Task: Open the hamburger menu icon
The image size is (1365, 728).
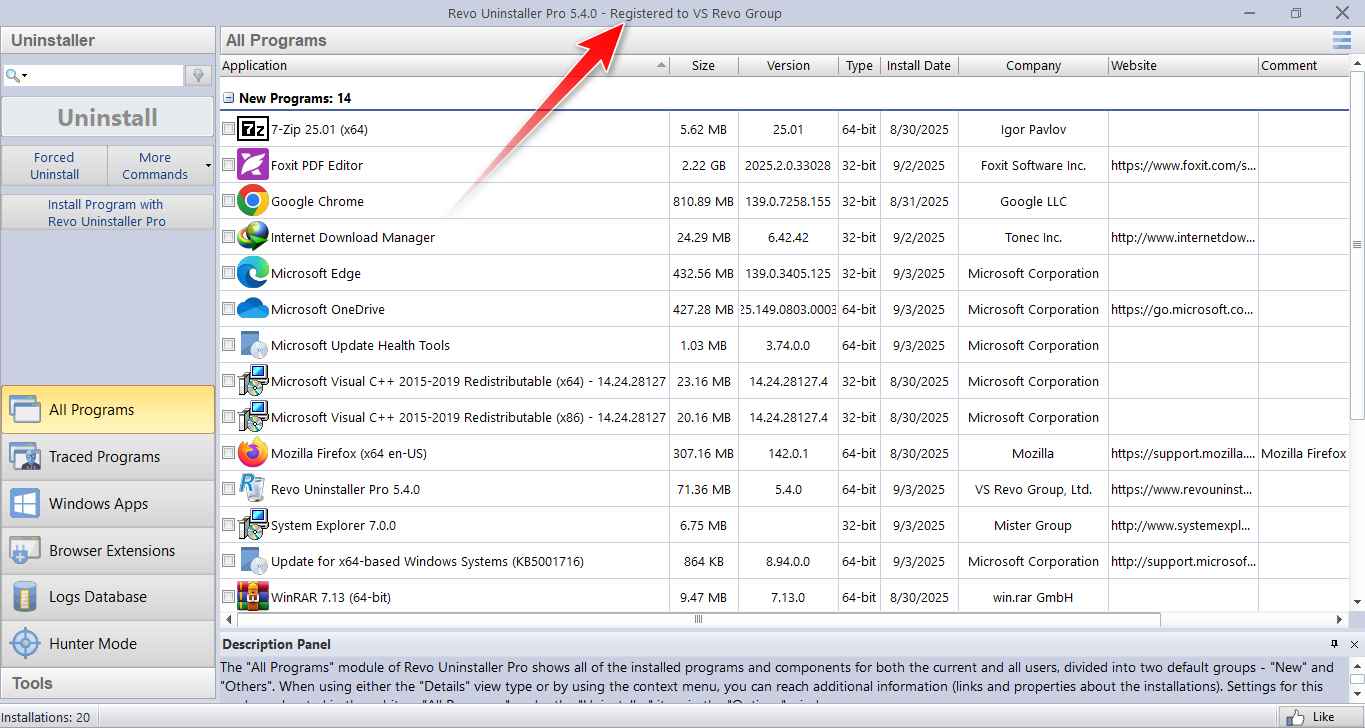Action: tap(1341, 40)
